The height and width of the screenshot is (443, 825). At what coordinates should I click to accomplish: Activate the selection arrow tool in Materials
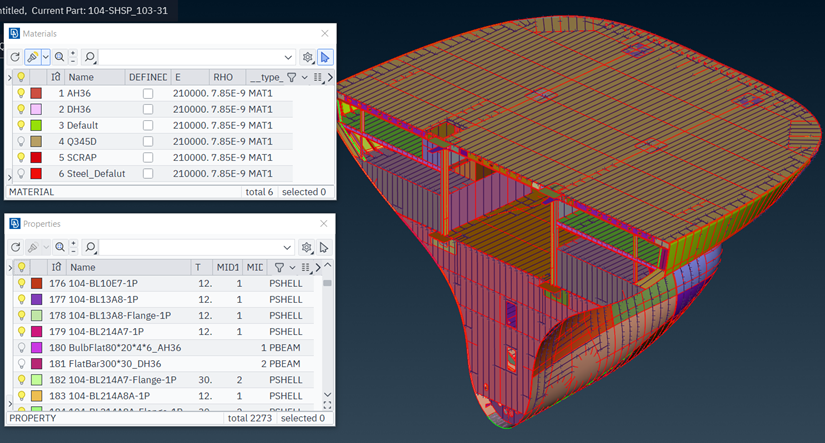325,57
